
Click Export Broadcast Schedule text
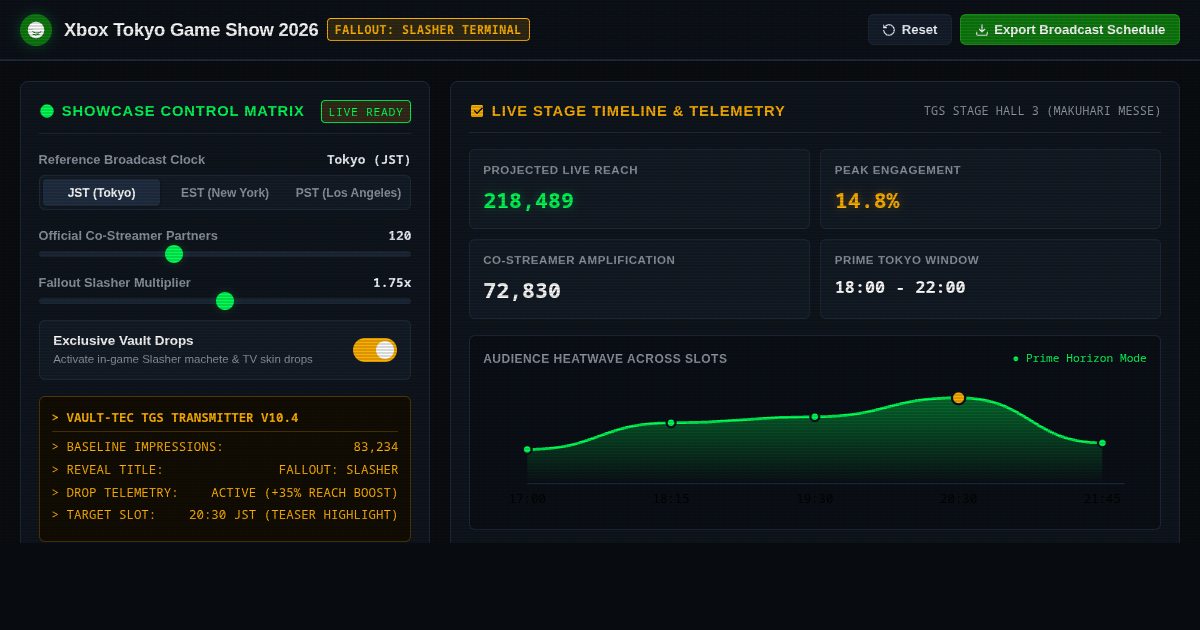tap(1079, 30)
